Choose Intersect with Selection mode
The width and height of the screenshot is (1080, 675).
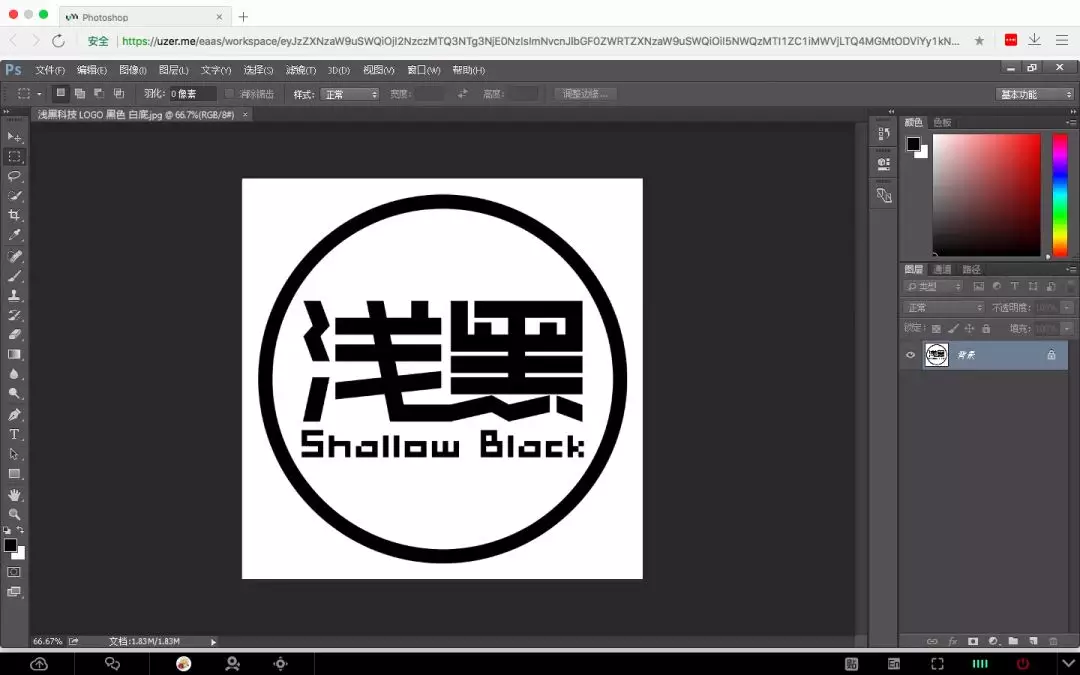click(x=118, y=93)
